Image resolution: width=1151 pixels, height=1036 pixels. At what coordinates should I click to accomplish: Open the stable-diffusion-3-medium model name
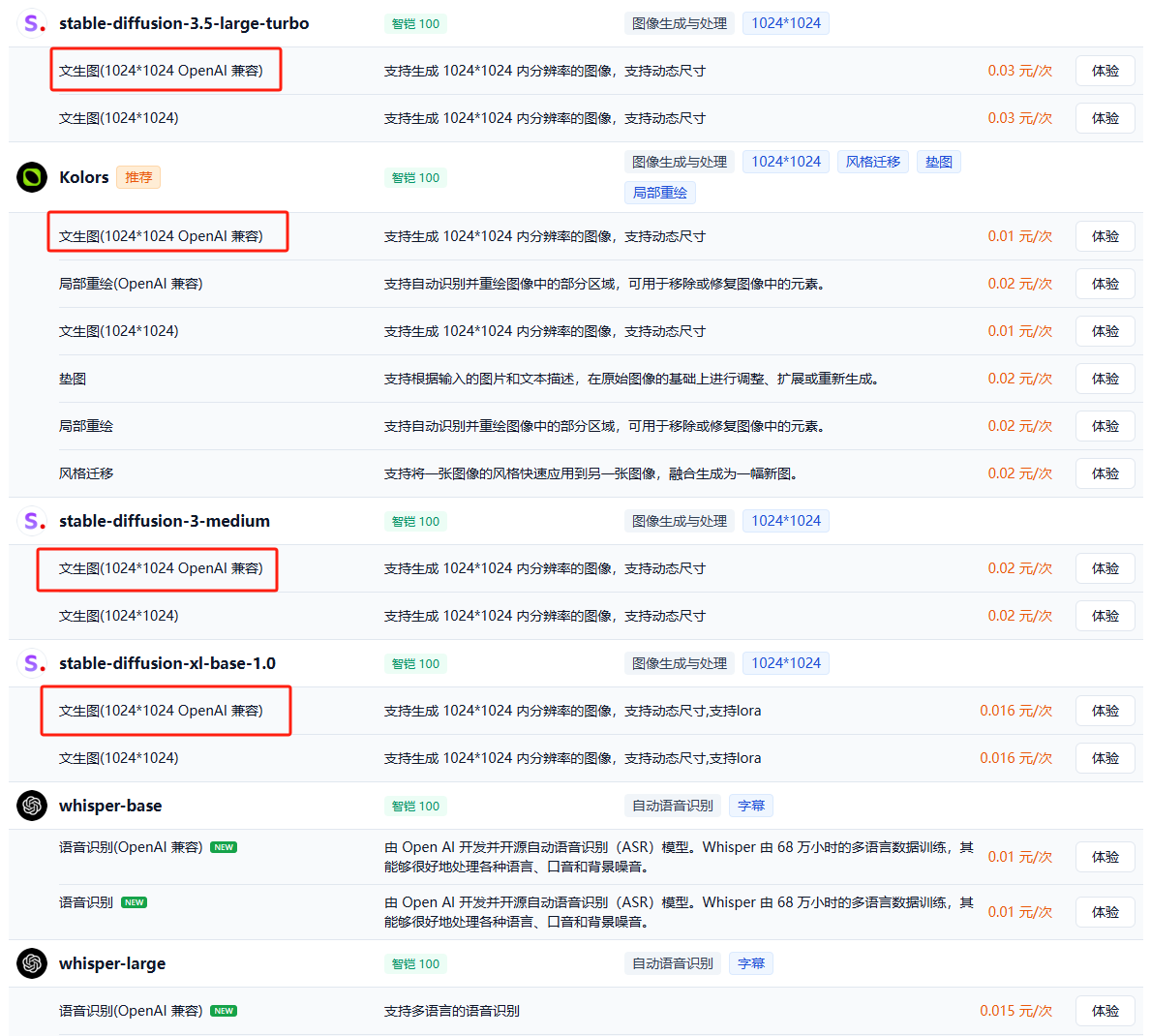point(165,521)
